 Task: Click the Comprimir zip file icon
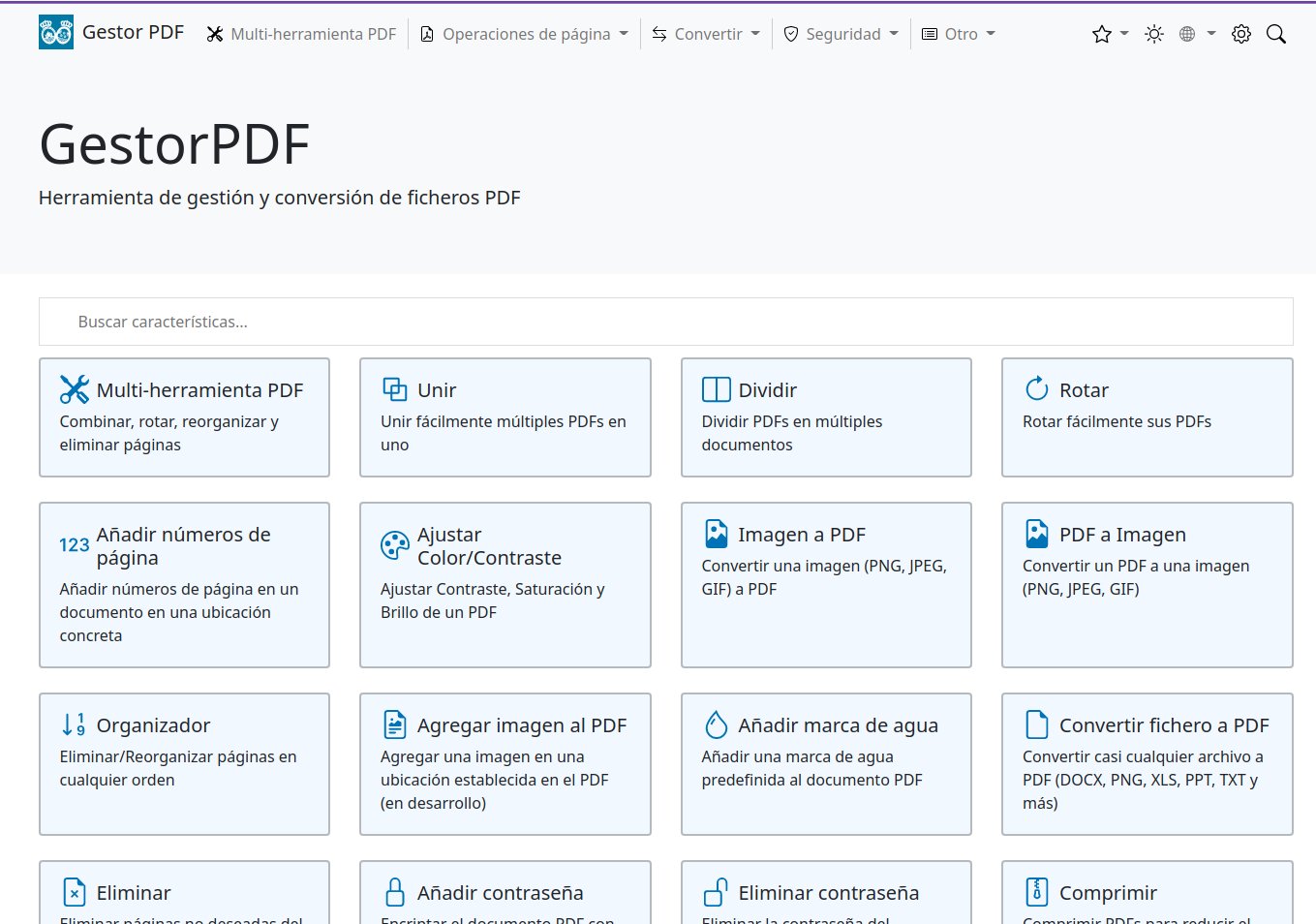[1037, 892]
